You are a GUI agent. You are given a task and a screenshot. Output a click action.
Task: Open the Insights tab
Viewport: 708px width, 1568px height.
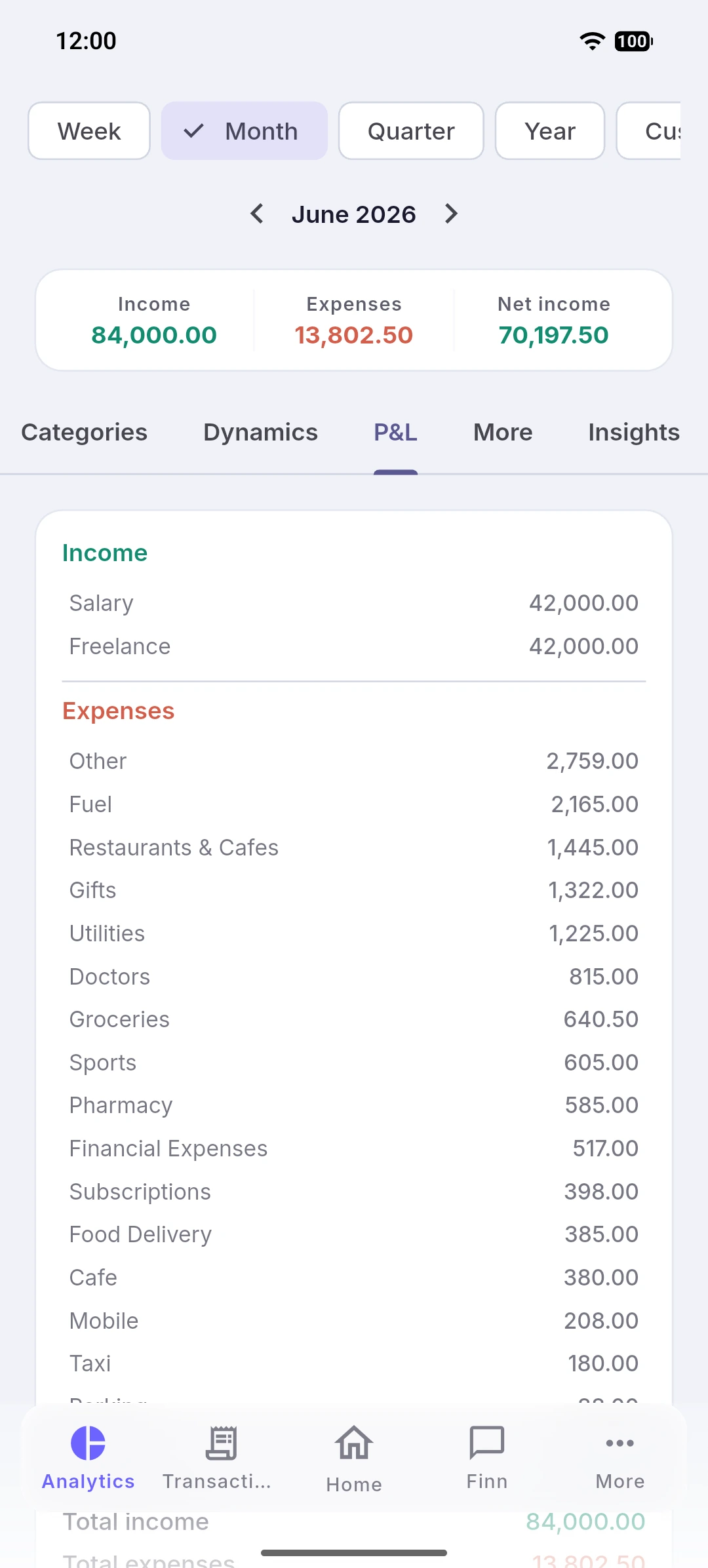[634, 433]
